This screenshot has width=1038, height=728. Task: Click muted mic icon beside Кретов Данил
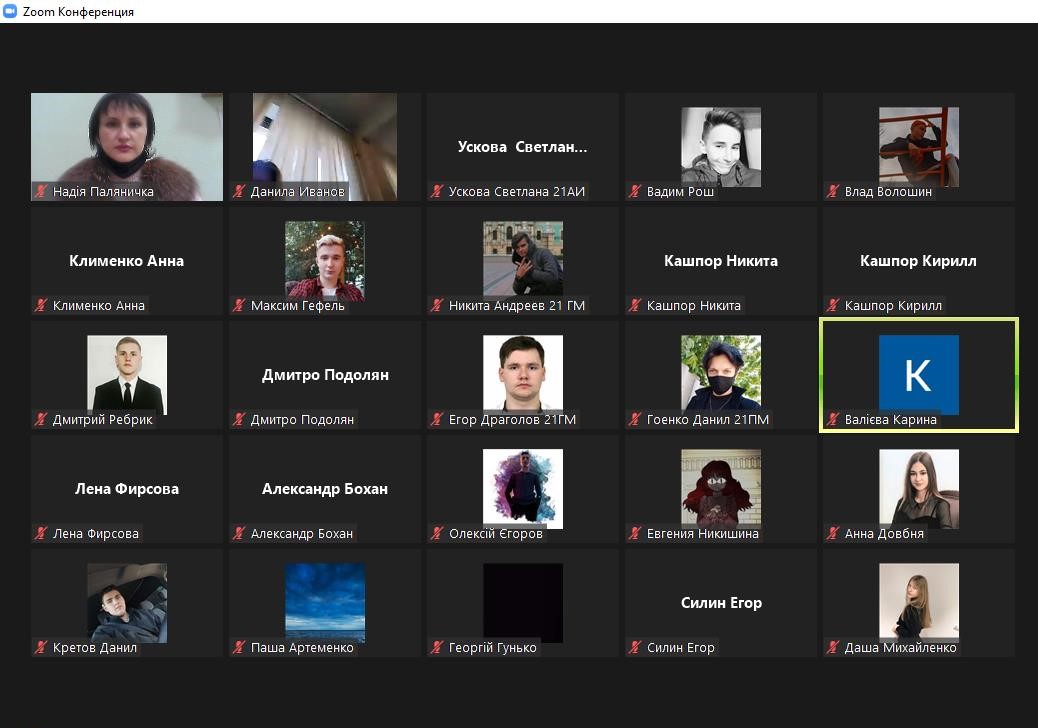tap(41, 647)
